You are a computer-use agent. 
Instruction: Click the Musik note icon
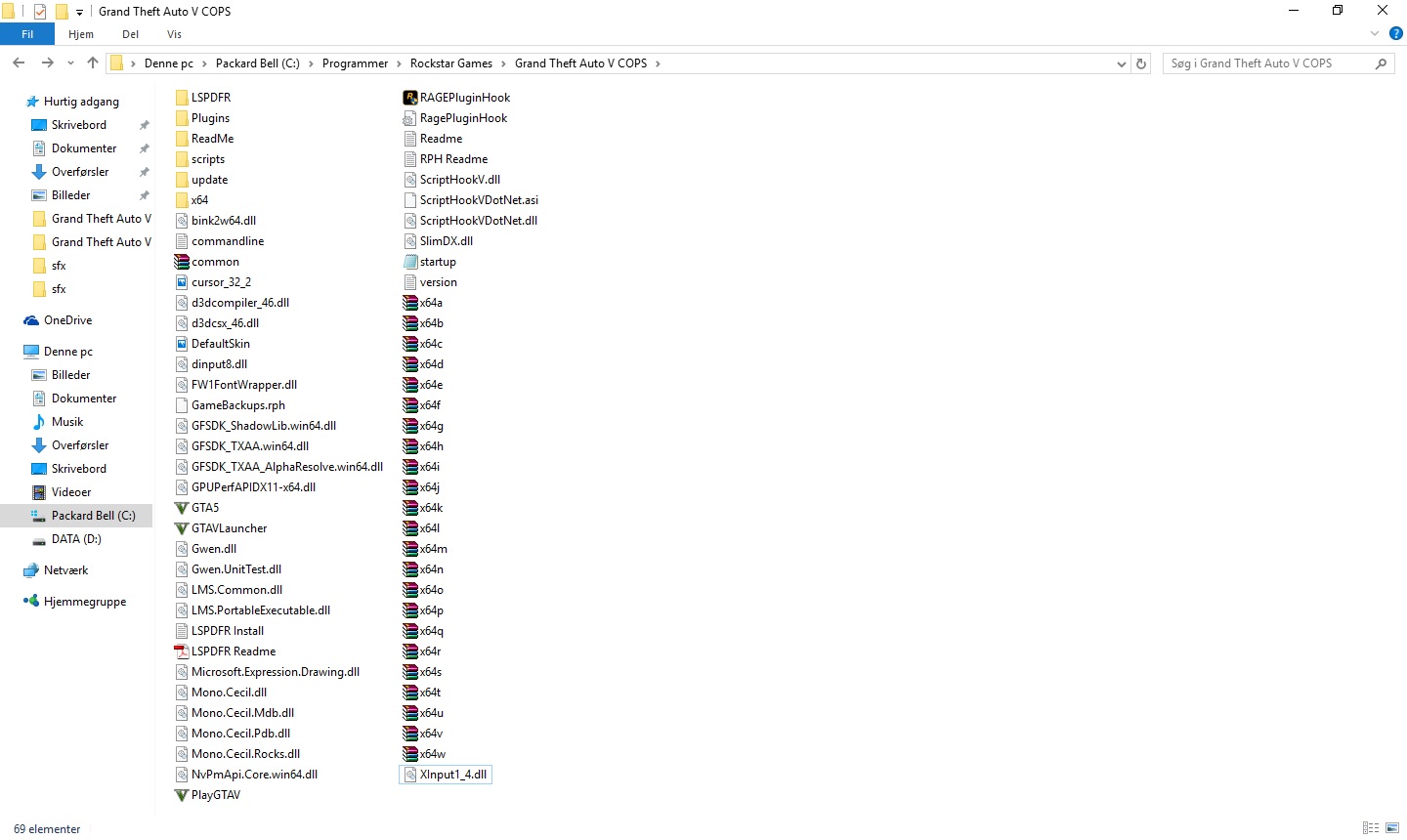[x=39, y=422]
